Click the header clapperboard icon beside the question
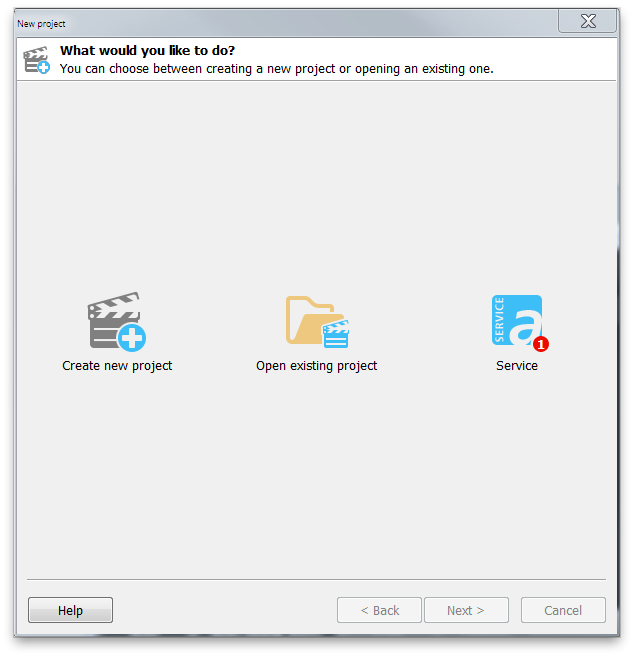 (36, 60)
